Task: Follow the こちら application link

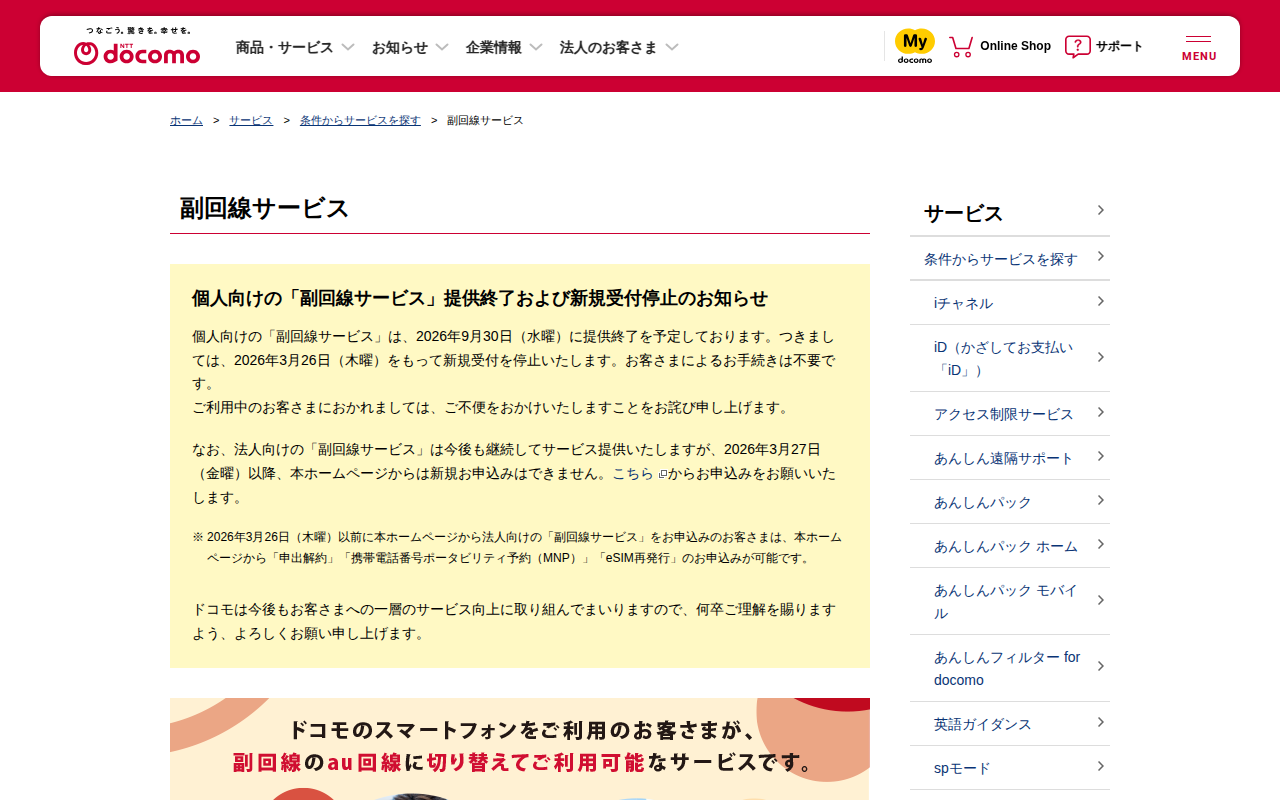Action: 633,473
